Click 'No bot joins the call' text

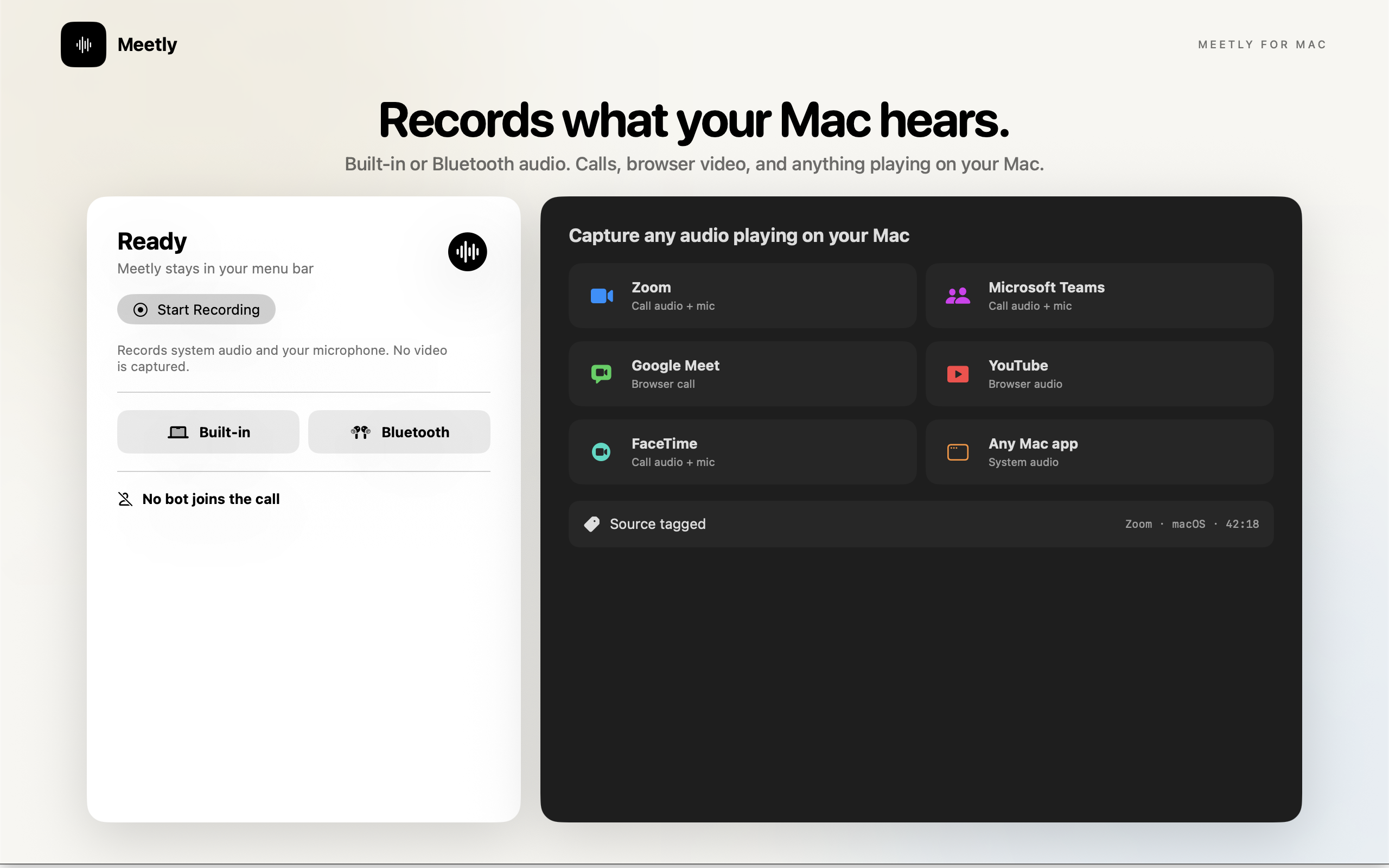click(x=211, y=499)
